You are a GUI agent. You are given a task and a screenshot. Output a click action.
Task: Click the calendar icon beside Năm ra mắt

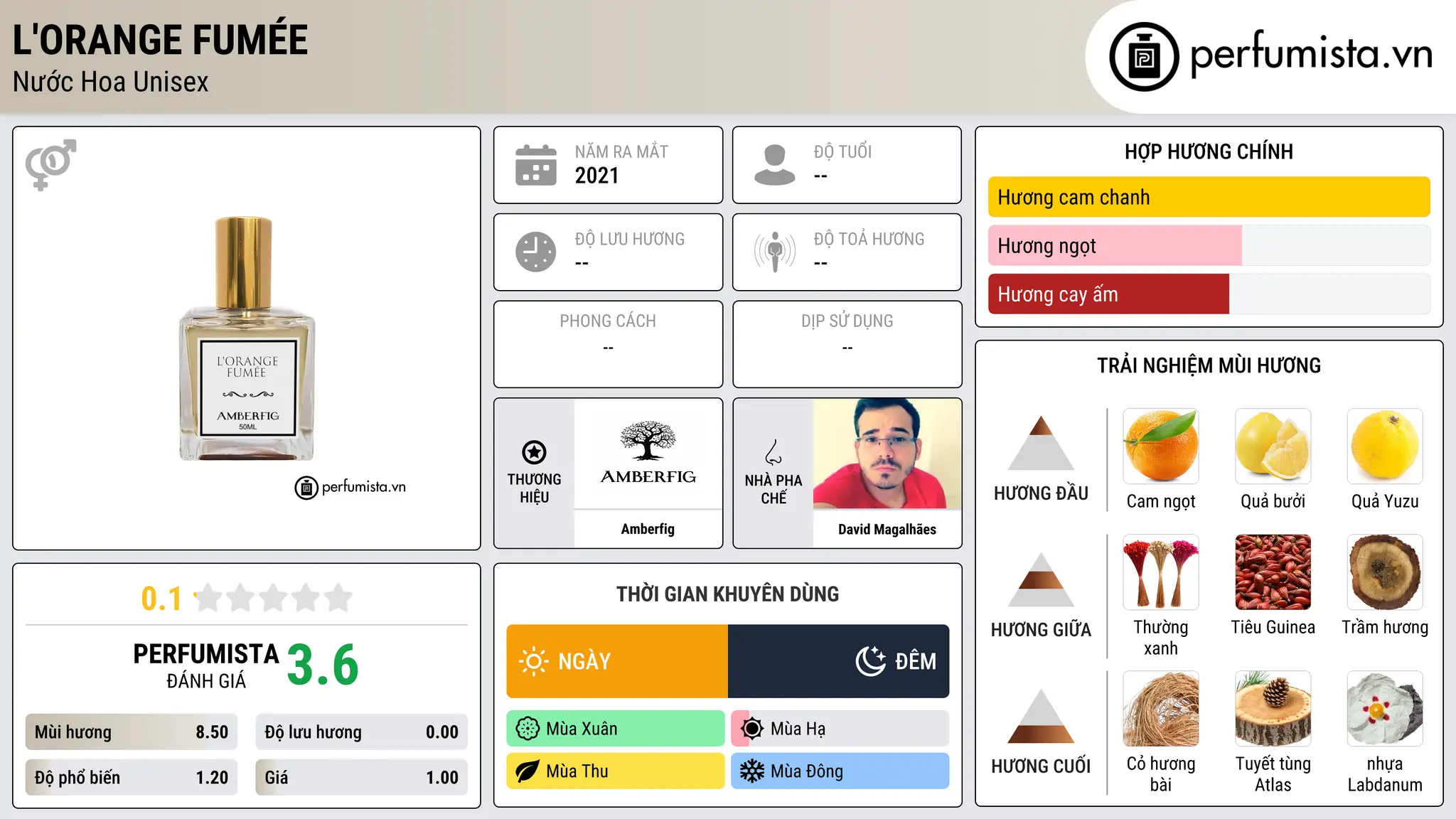(536, 165)
